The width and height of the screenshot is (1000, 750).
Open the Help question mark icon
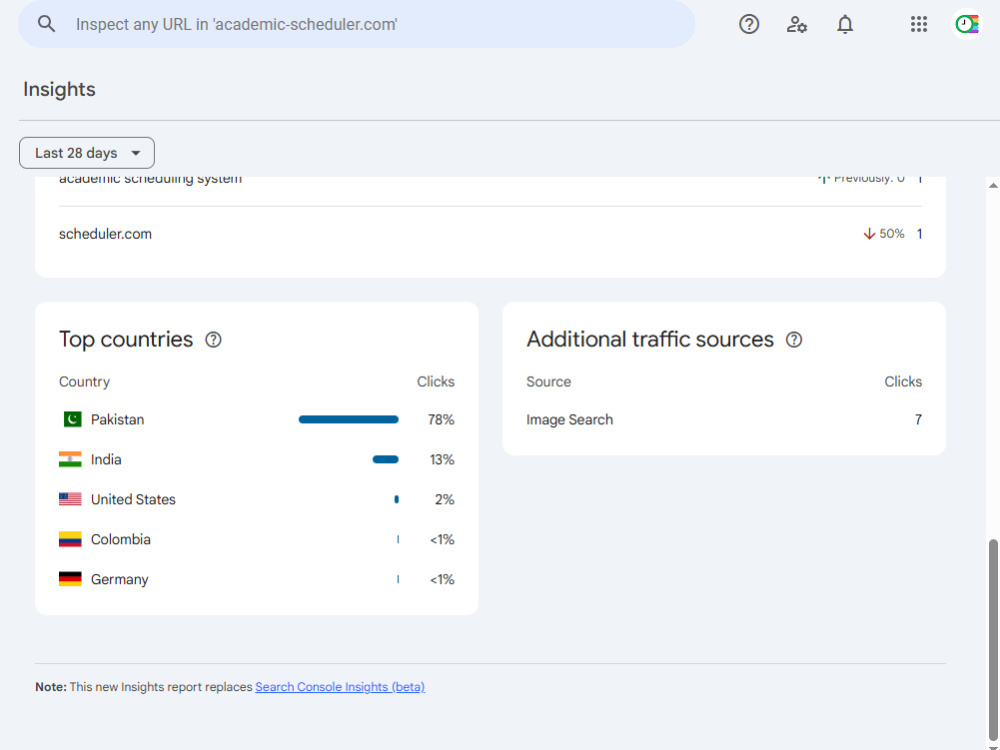[749, 24]
